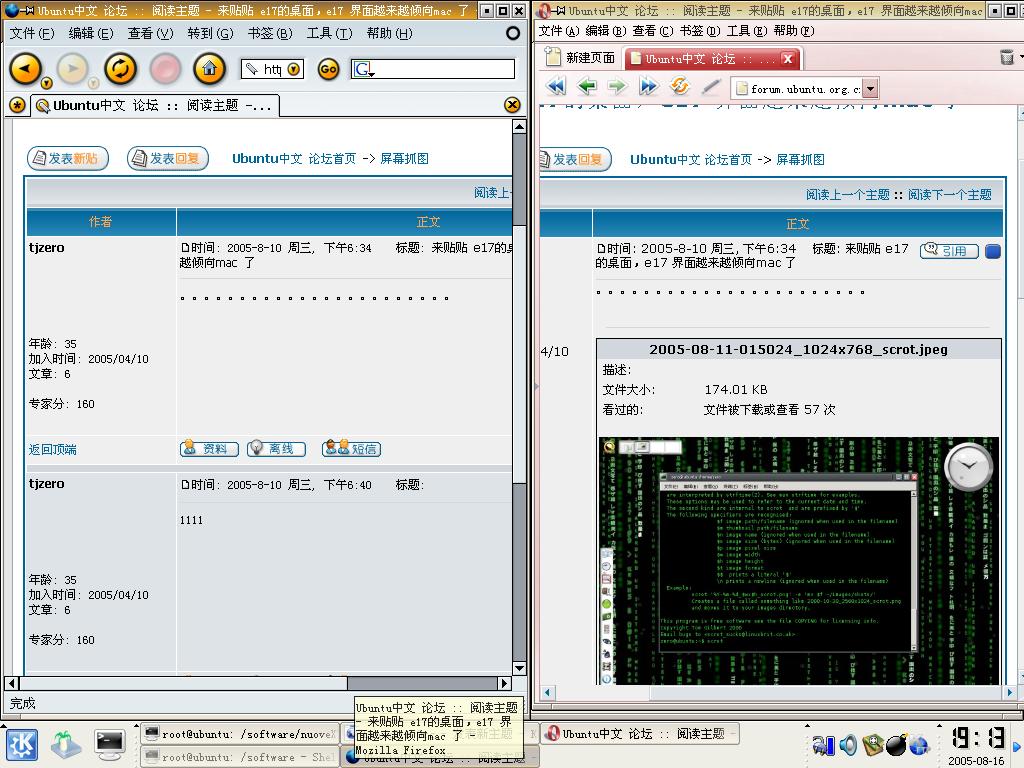Click the wand pencil icon in Opera toolbar
This screenshot has width=1024, height=768.
(711, 86)
